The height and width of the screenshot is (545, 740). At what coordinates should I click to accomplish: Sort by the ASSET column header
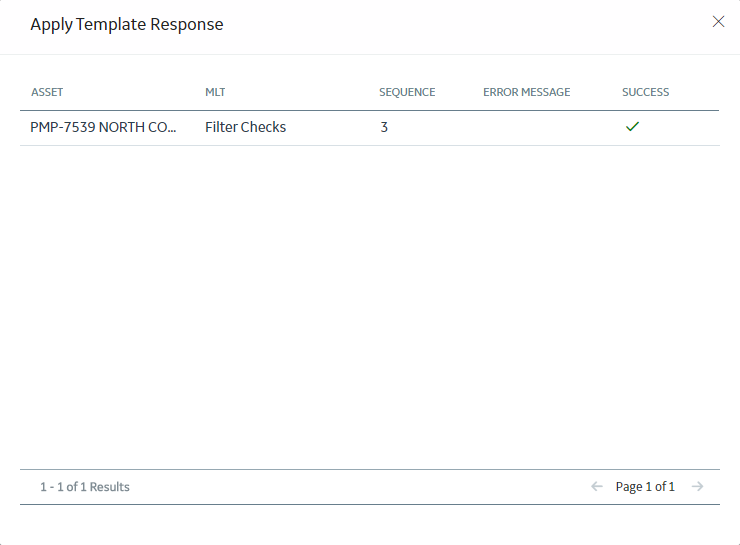click(47, 92)
